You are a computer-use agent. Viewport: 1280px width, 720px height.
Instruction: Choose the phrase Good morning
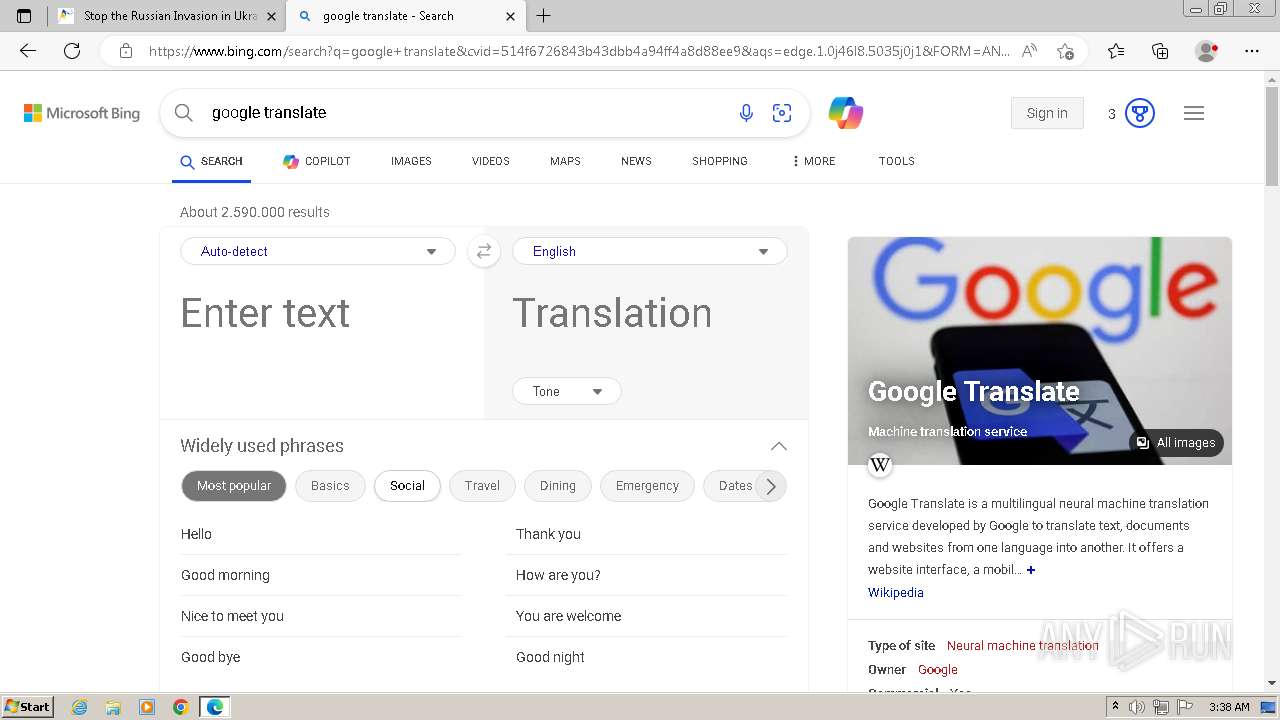tap(225, 575)
